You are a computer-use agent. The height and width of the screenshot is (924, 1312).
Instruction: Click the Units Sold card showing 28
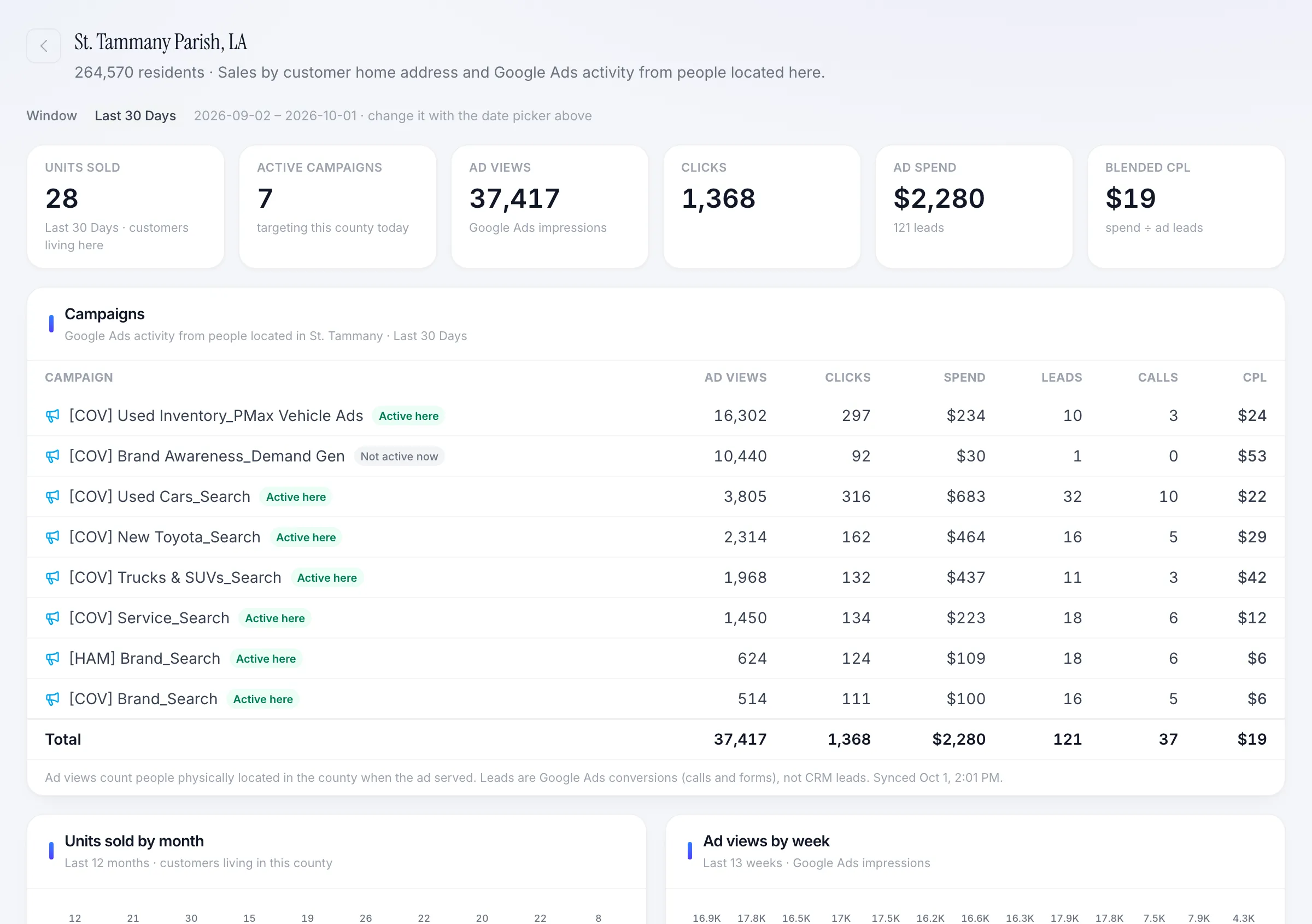click(126, 207)
